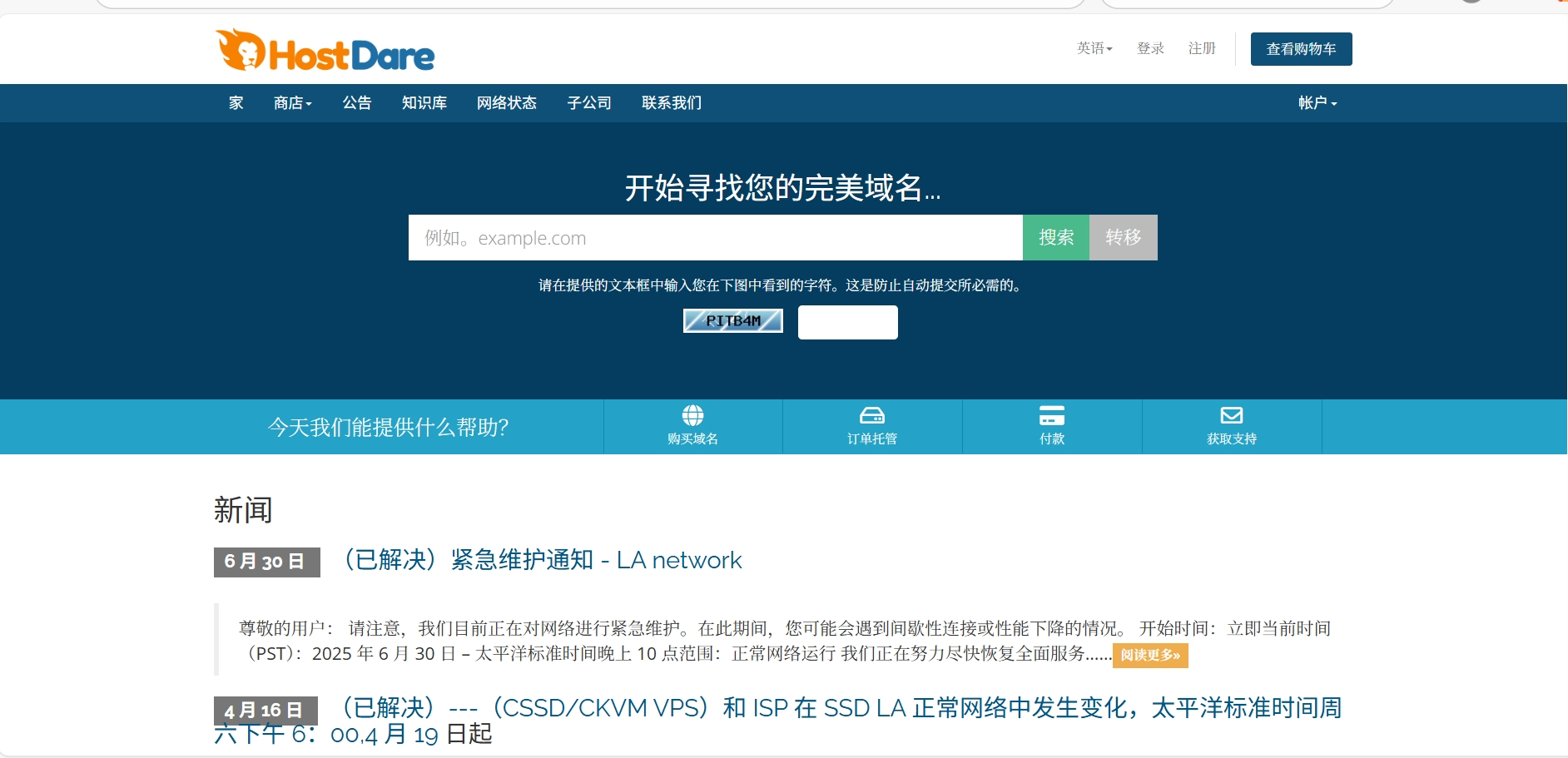The image size is (1568, 758).
Task: Expand the 商店 menu dropdown
Action: tap(292, 103)
